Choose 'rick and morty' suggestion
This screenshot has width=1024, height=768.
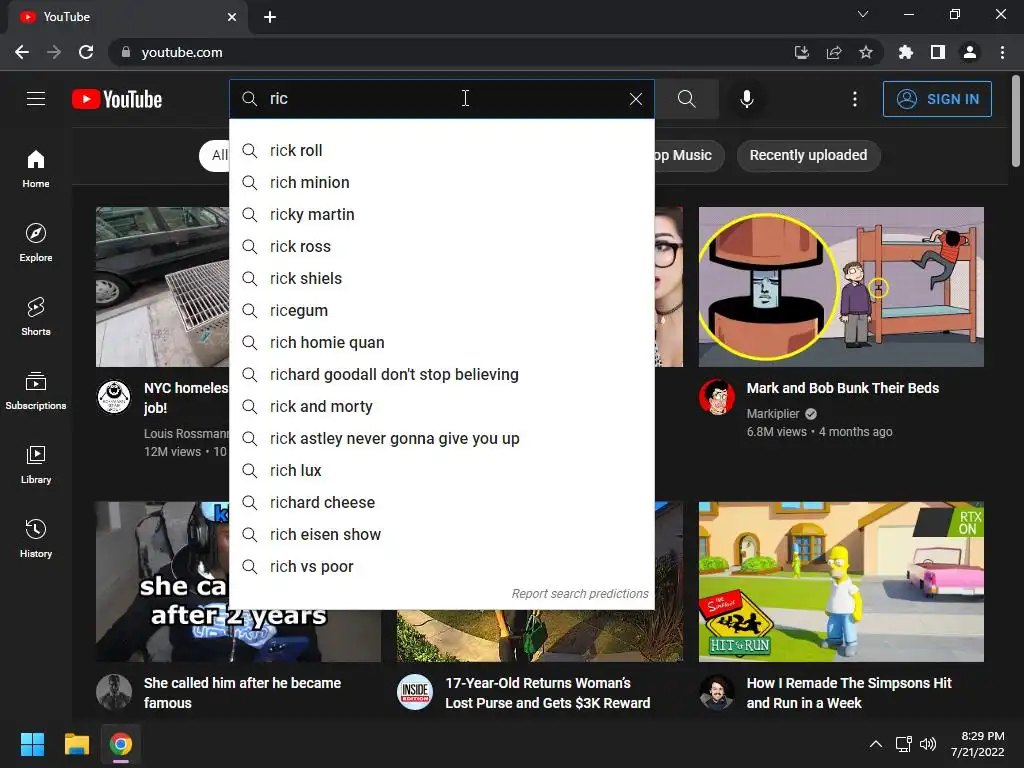pos(442,407)
